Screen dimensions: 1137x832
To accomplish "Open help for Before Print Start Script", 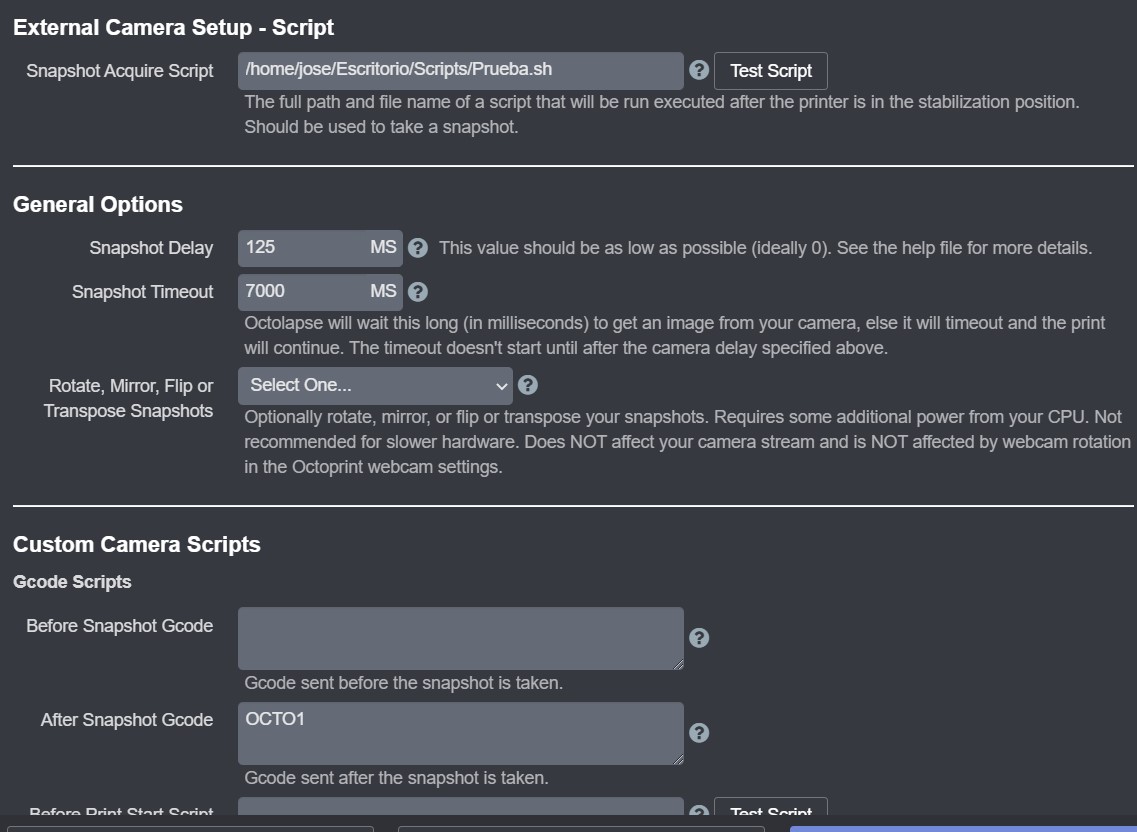I will coord(698,808).
